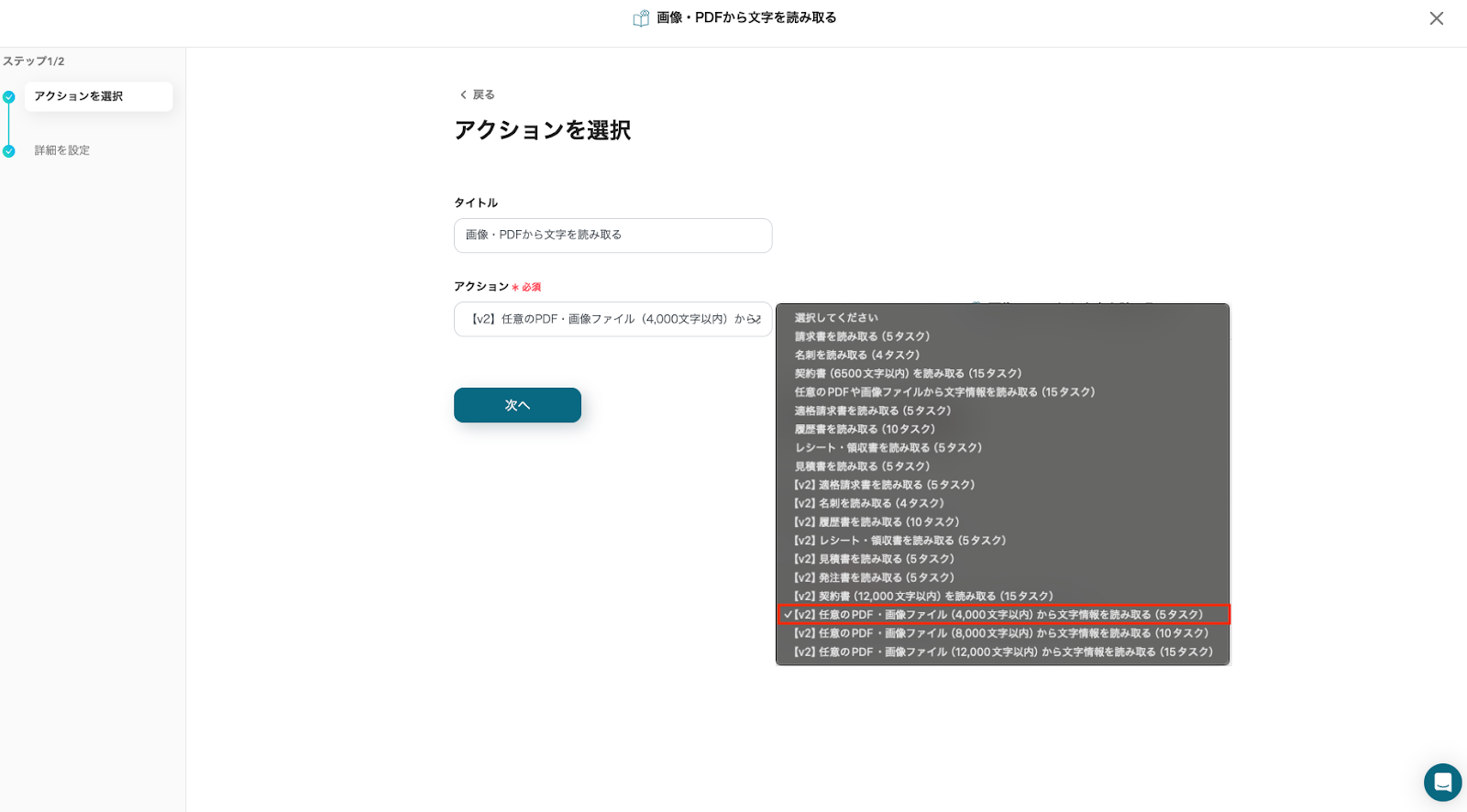
Task: Pick 履歴書を読み取る (10タスク) without v2
Action: tap(865, 429)
